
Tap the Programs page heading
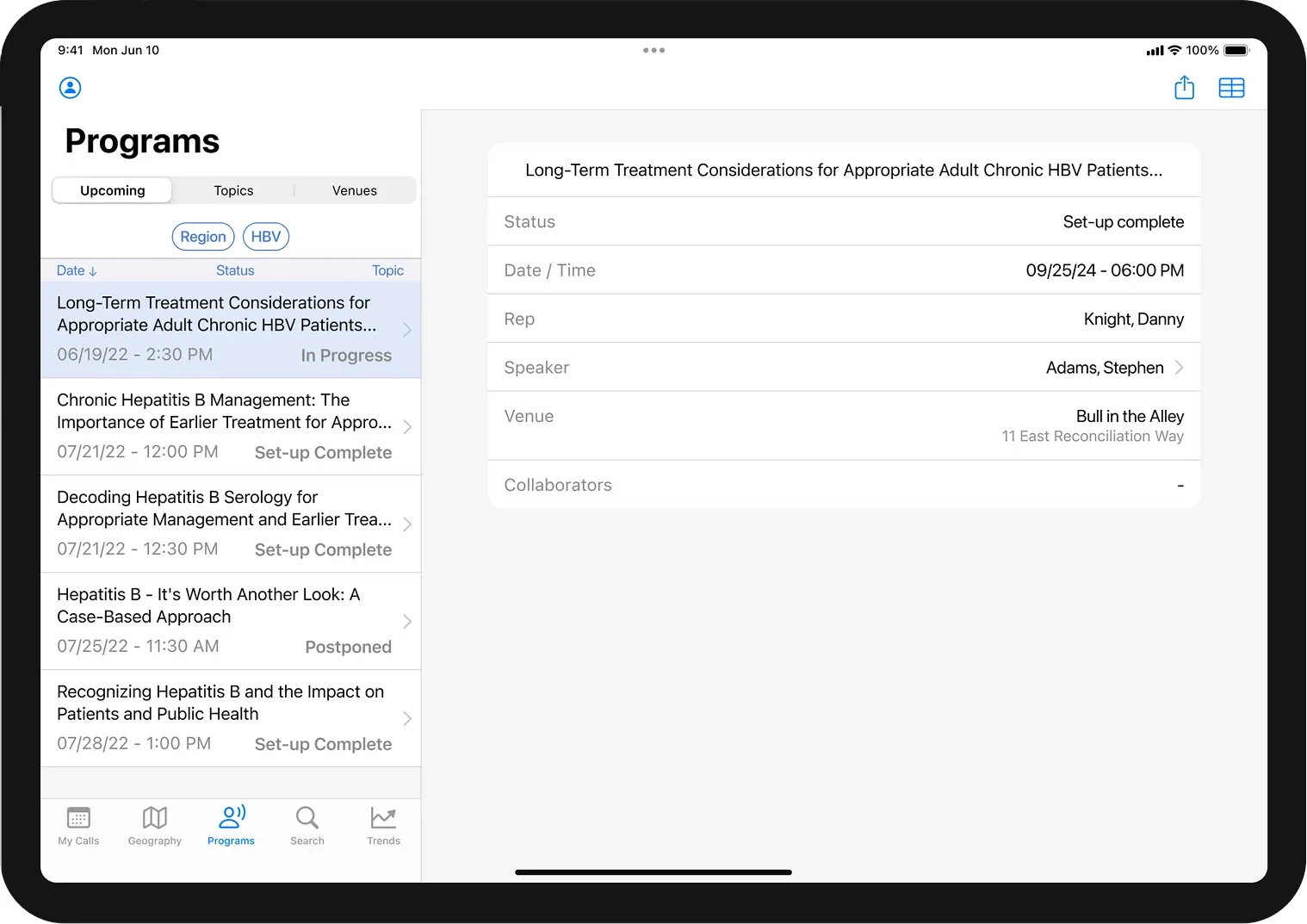point(142,141)
